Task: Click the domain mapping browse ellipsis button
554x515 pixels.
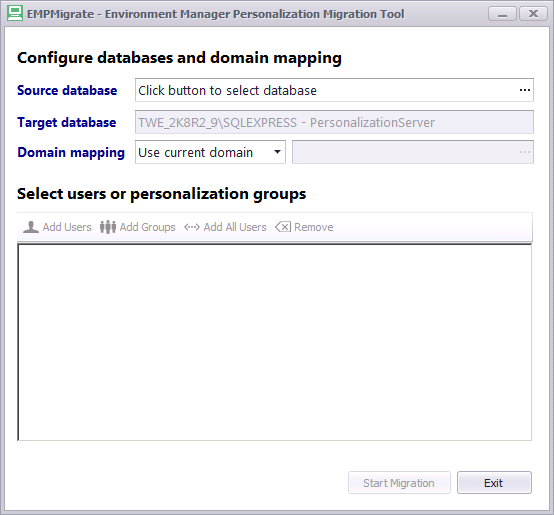Action: 525,152
